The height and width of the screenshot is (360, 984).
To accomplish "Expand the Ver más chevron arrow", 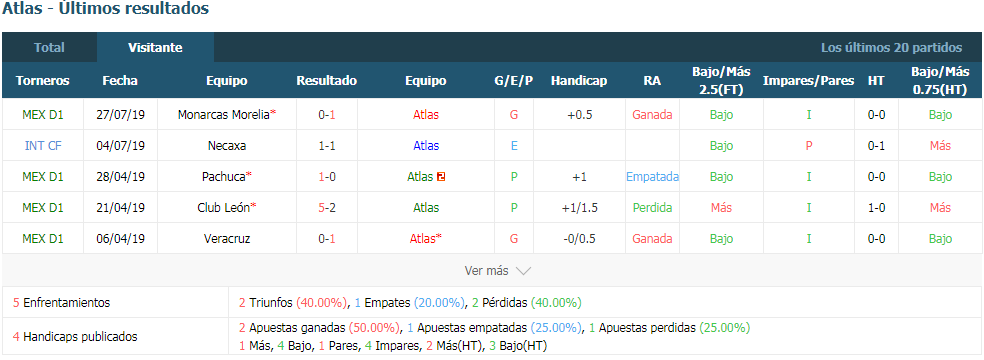I will pos(523,271).
